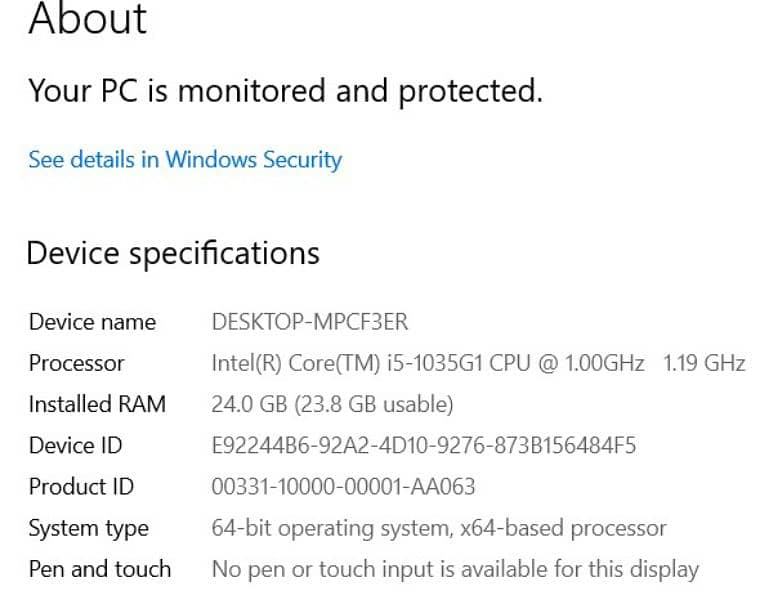The height and width of the screenshot is (600, 769).
Task: Click the Device name label
Action: point(92,322)
